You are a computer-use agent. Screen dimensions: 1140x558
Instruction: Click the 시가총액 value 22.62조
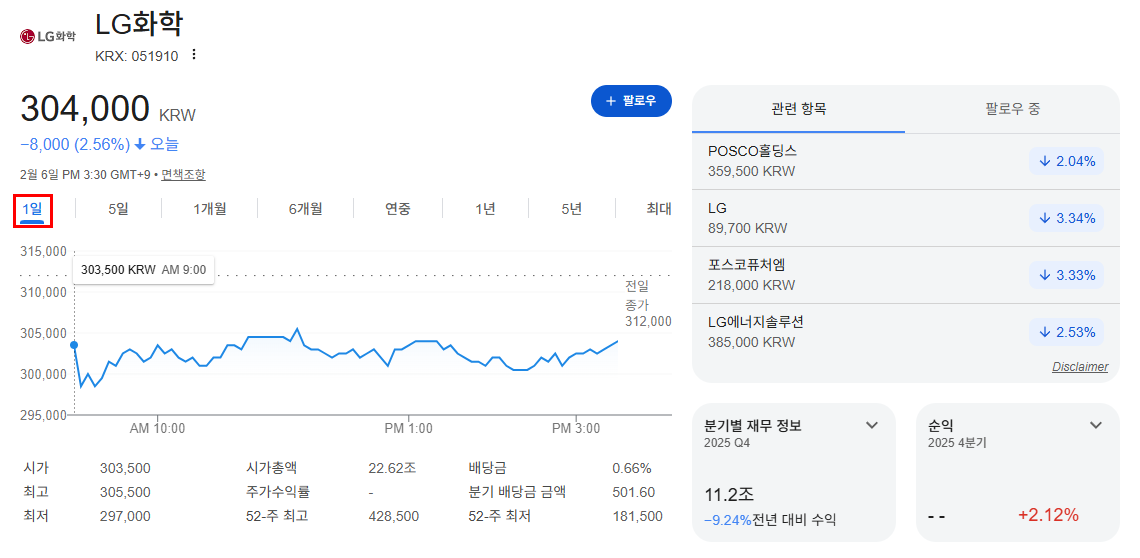(393, 468)
